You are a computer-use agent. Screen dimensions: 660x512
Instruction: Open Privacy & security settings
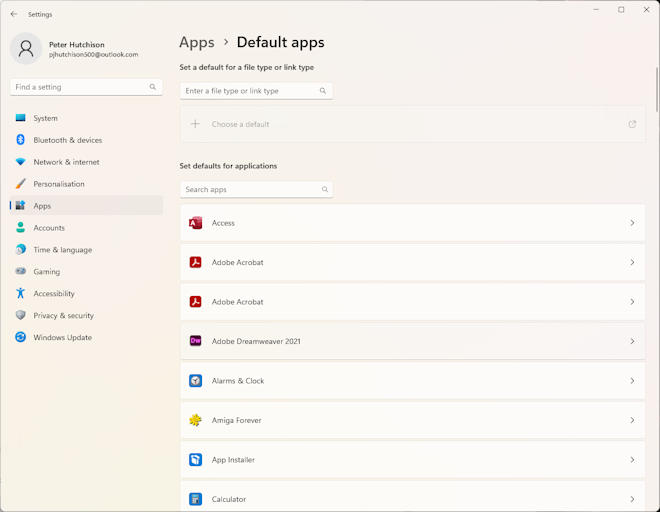click(x=63, y=315)
